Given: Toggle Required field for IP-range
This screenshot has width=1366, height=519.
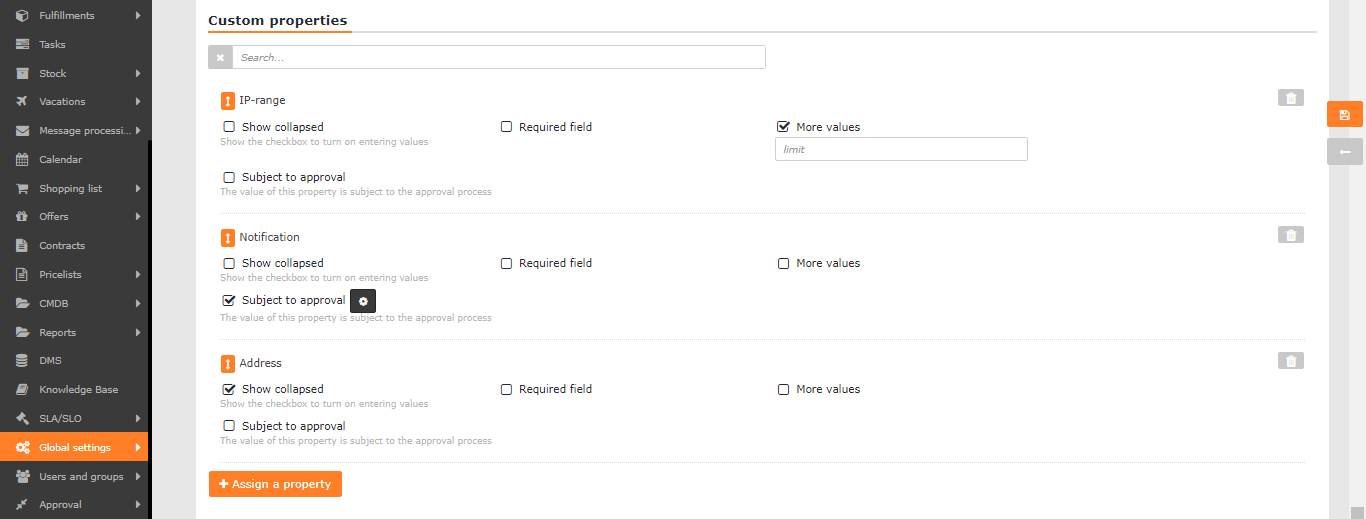Looking at the screenshot, I should tap(506, 127).
